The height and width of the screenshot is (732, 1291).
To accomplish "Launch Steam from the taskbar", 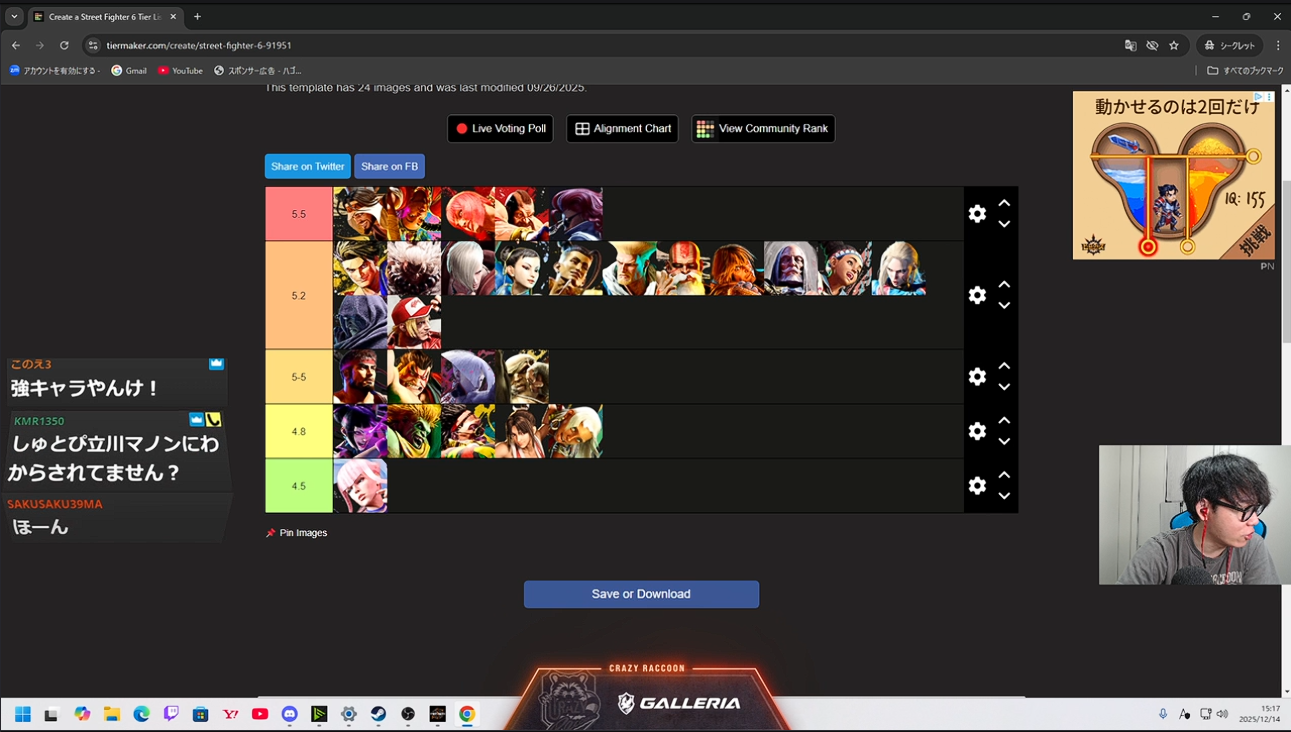I will pos(378,714).
